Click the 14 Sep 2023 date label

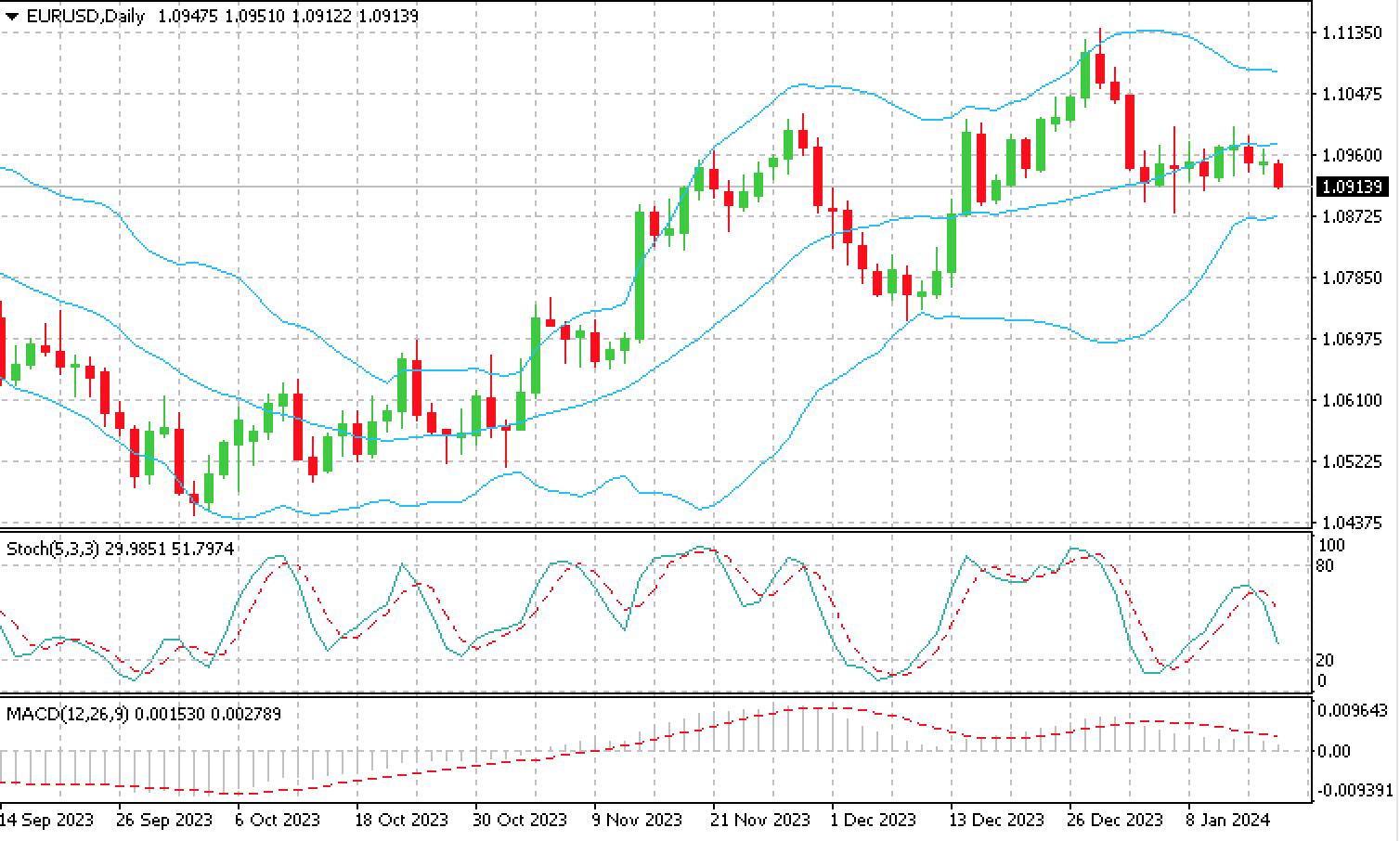[x=46, y=820]
